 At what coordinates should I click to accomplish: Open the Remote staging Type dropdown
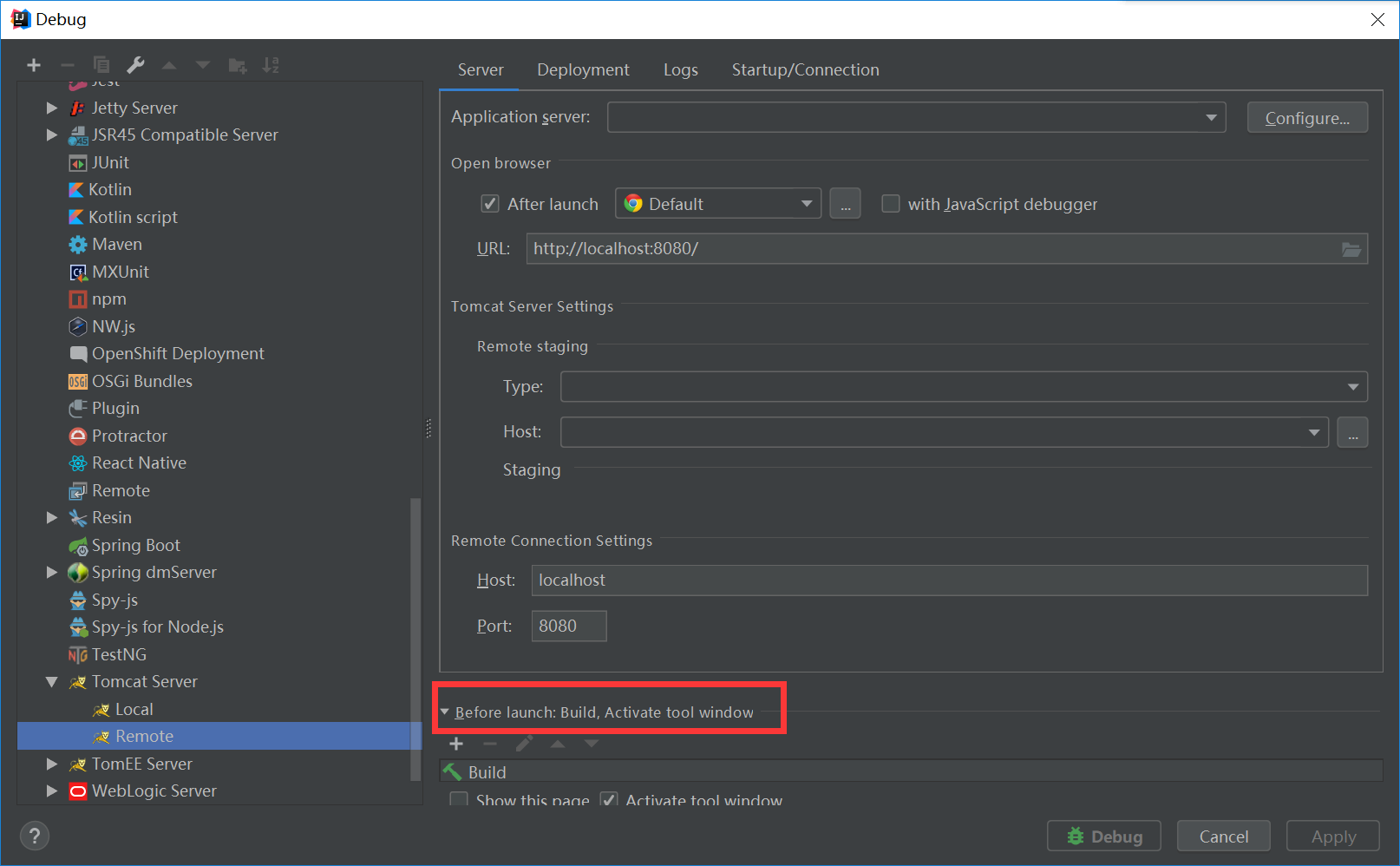(x=1352, y=386)
